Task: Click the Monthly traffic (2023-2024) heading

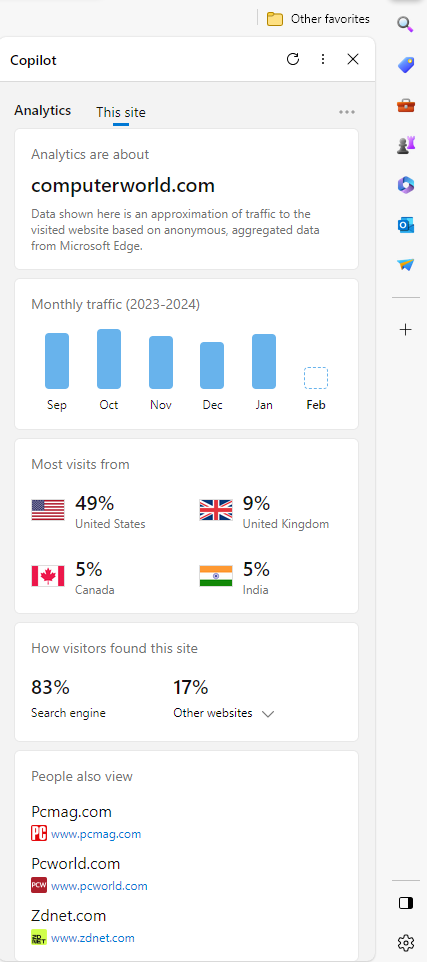Action: (115, 304)
